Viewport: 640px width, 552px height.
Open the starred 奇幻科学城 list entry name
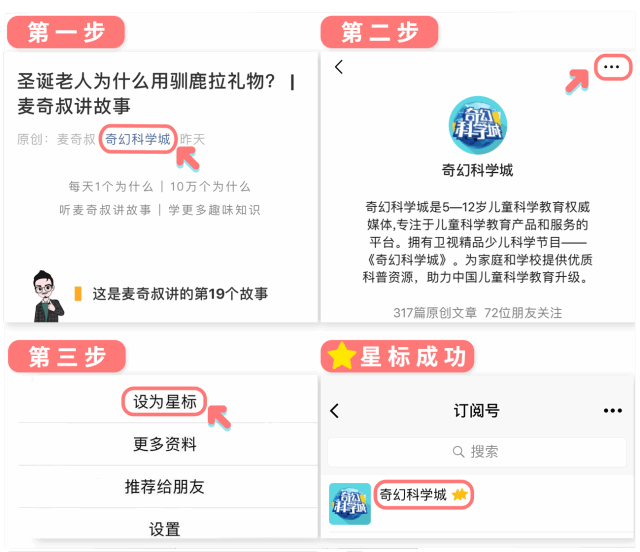click(x=413, y=495)
